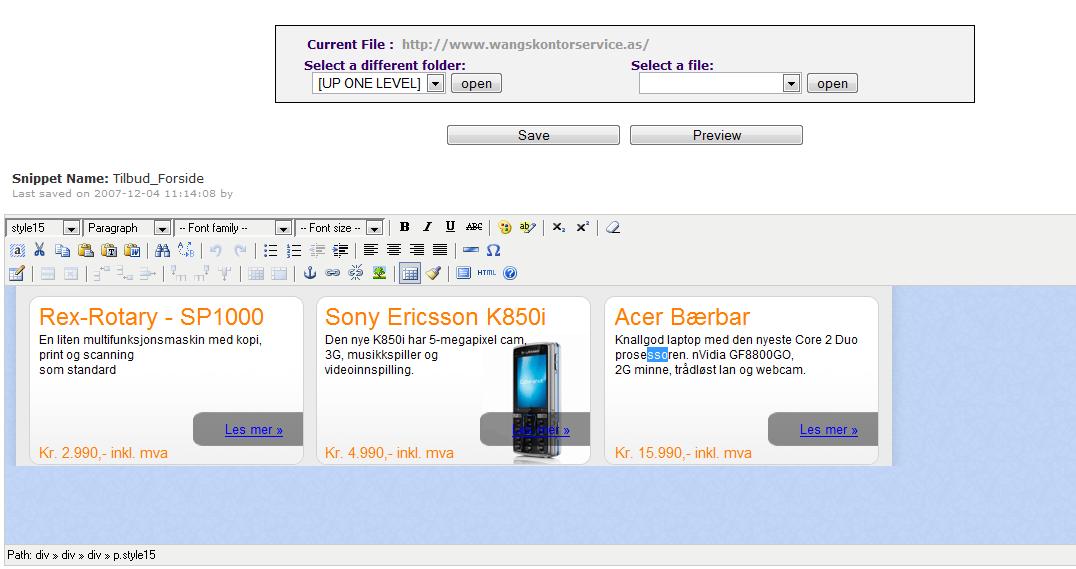Click p.style15 in the element path

pyautogui.click(x=134, y=555)
